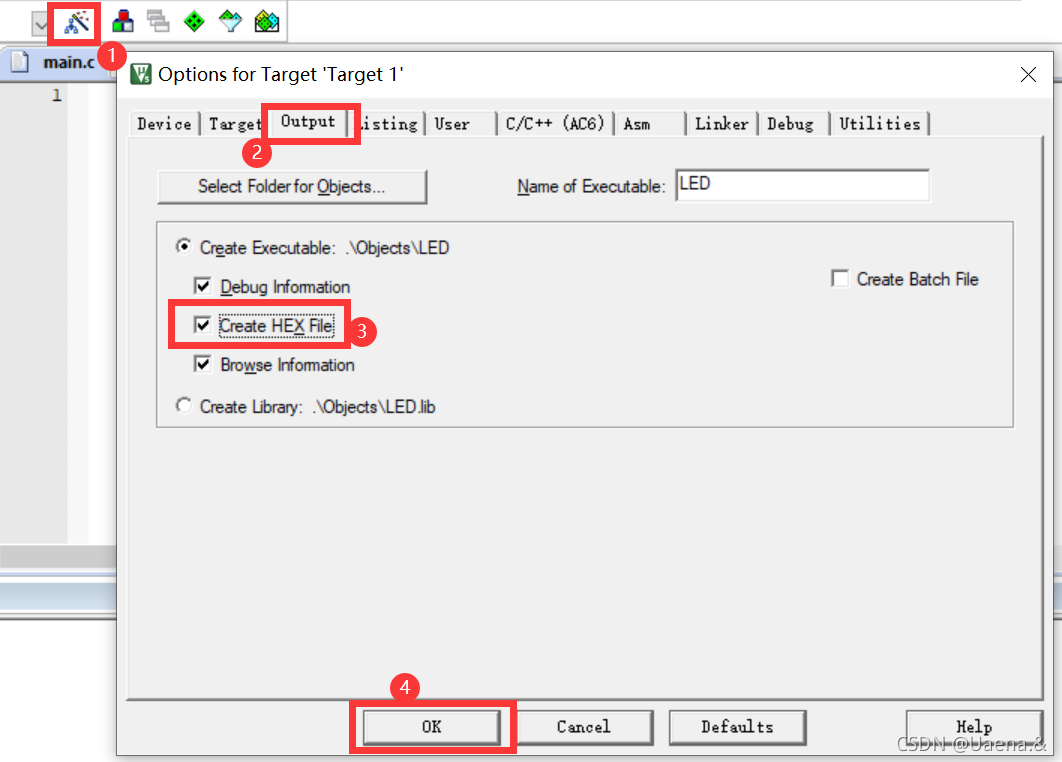Open the target selection dropdown arrow in toolbar

tap(41, 24)
